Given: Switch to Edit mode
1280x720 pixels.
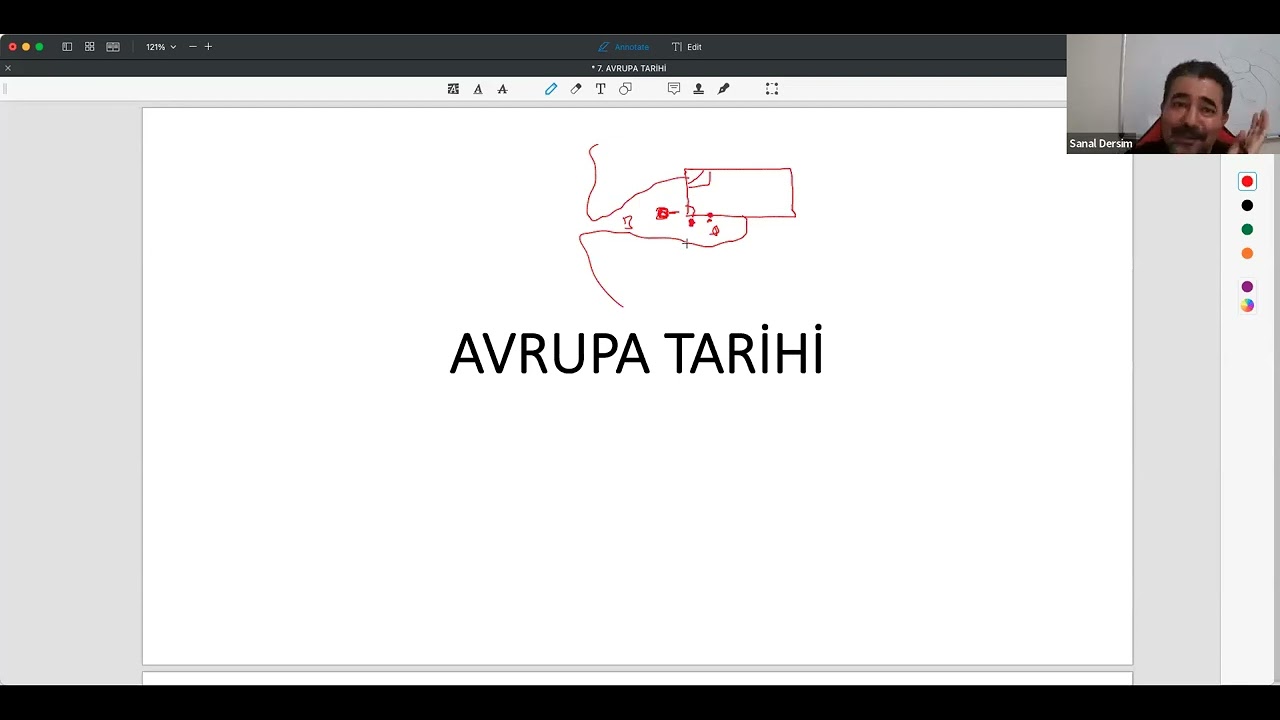Looking at the screenshot, I should click(x=686, y=47).
